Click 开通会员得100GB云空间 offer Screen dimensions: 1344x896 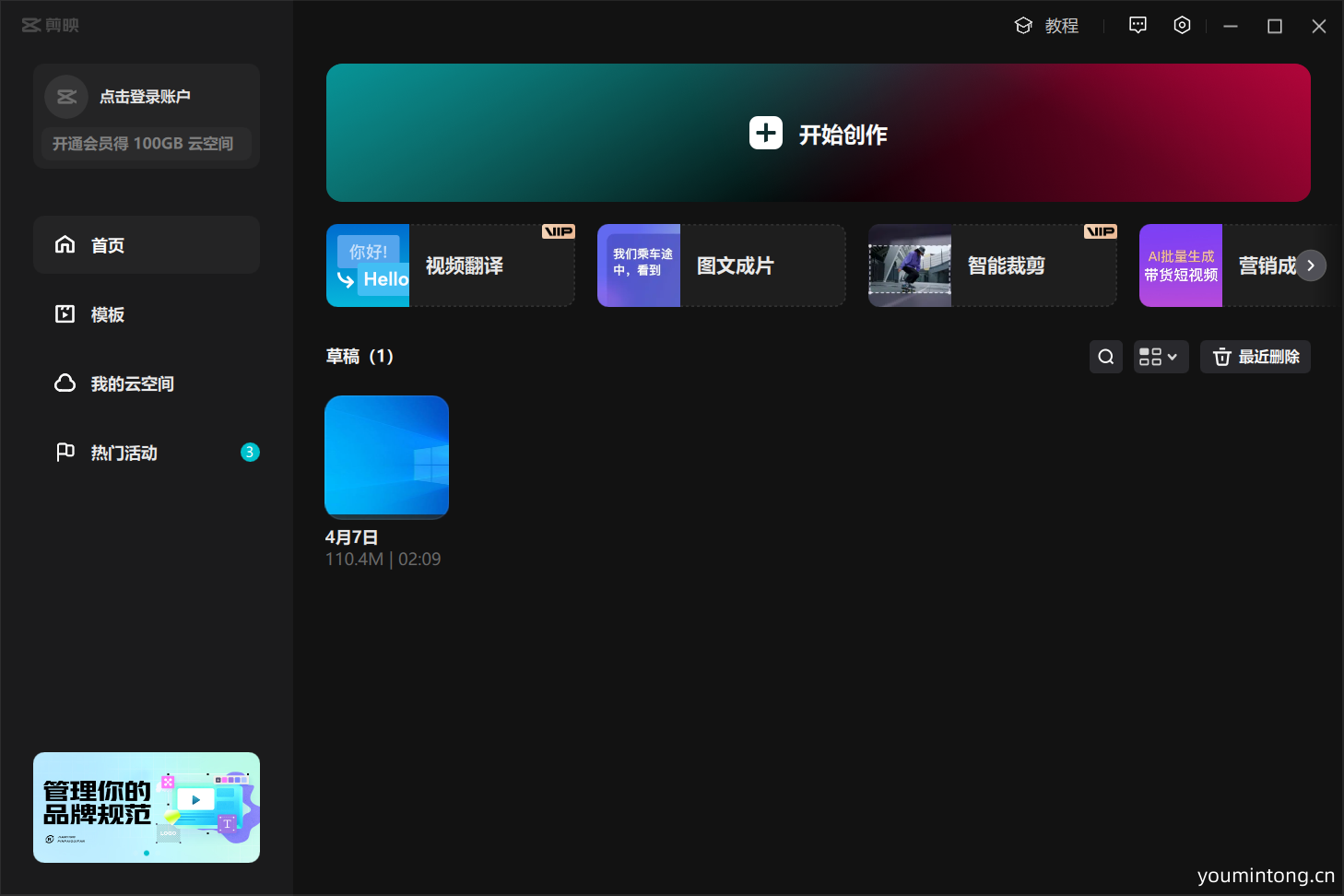[146, 144]
